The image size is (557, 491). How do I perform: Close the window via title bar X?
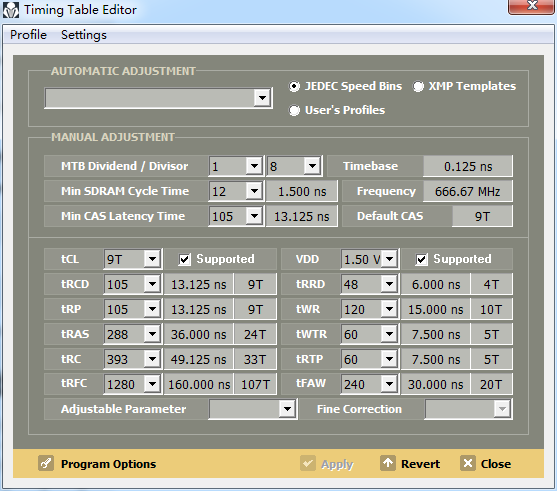tap(531, 6)
